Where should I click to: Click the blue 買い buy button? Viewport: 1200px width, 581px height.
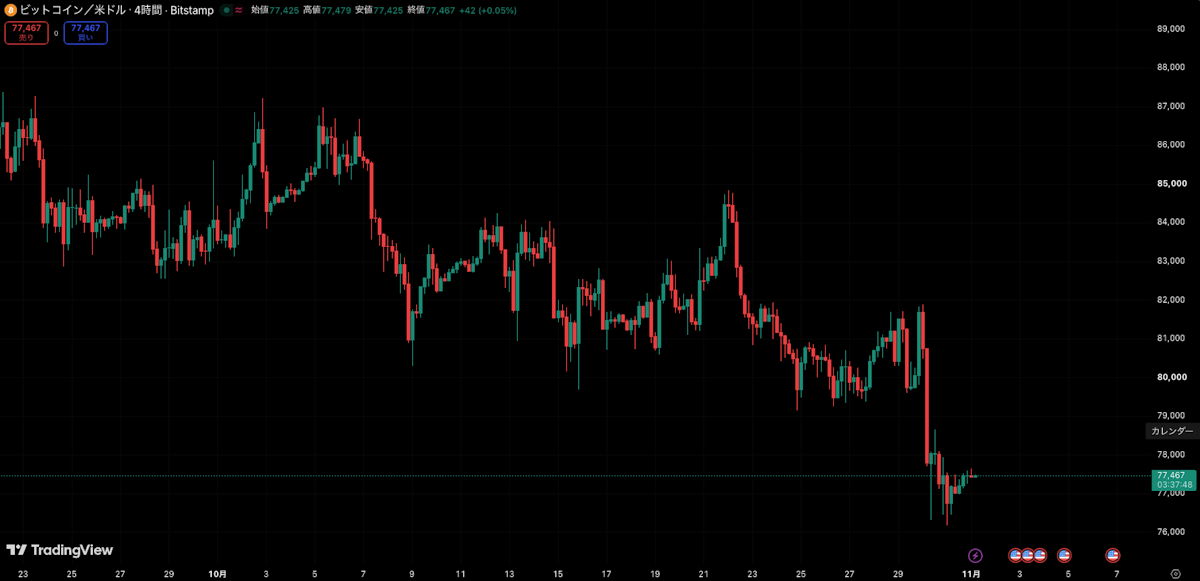coord(85,32)
